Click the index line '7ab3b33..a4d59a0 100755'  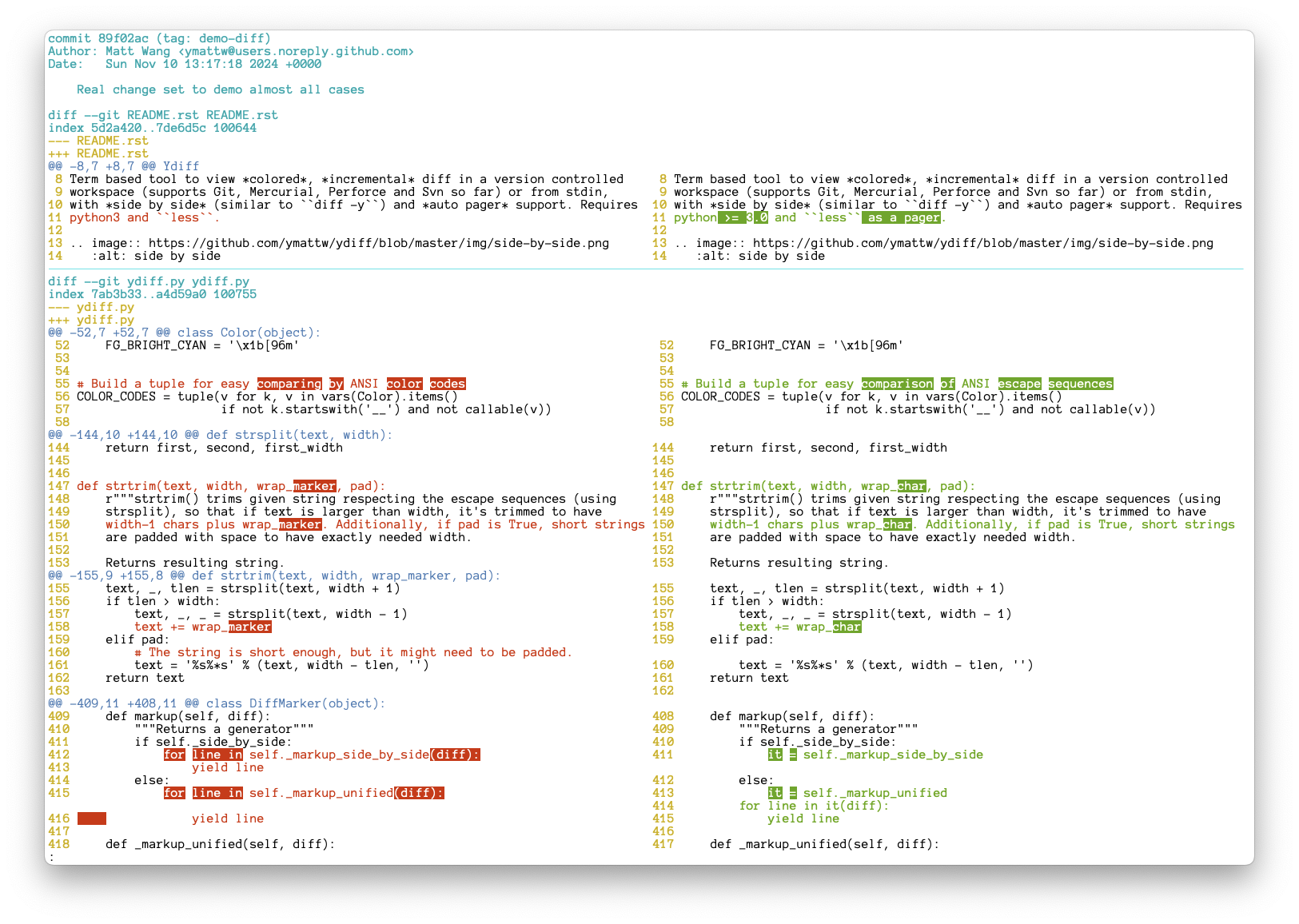pyautogui.click(x=173, y=294)
